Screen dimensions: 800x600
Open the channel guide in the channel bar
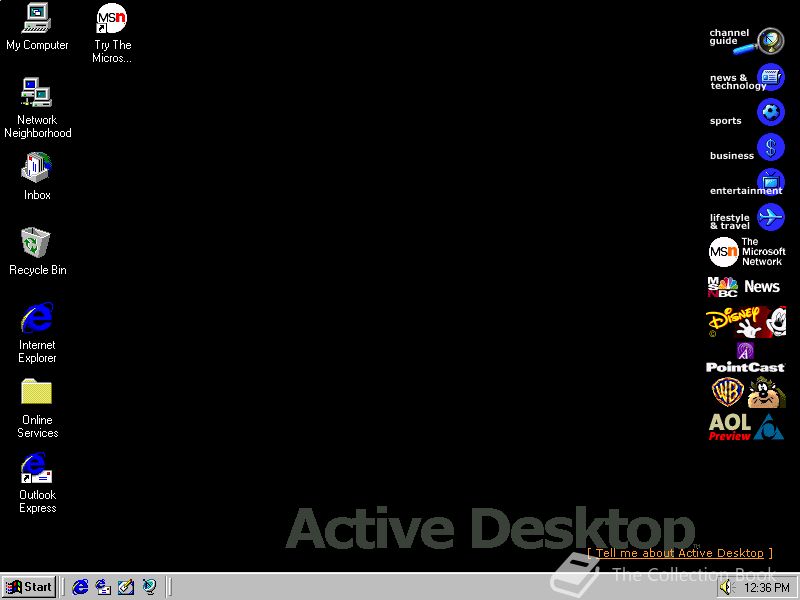pyautogui.click(x=746, y=40)
